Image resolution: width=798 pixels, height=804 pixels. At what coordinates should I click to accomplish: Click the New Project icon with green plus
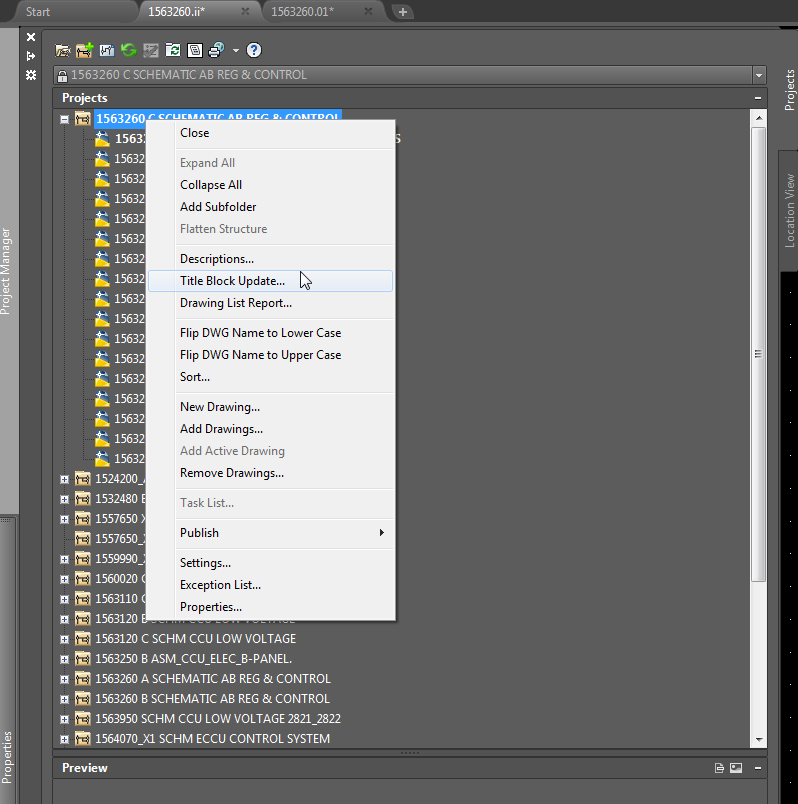(x=84, y=50)
